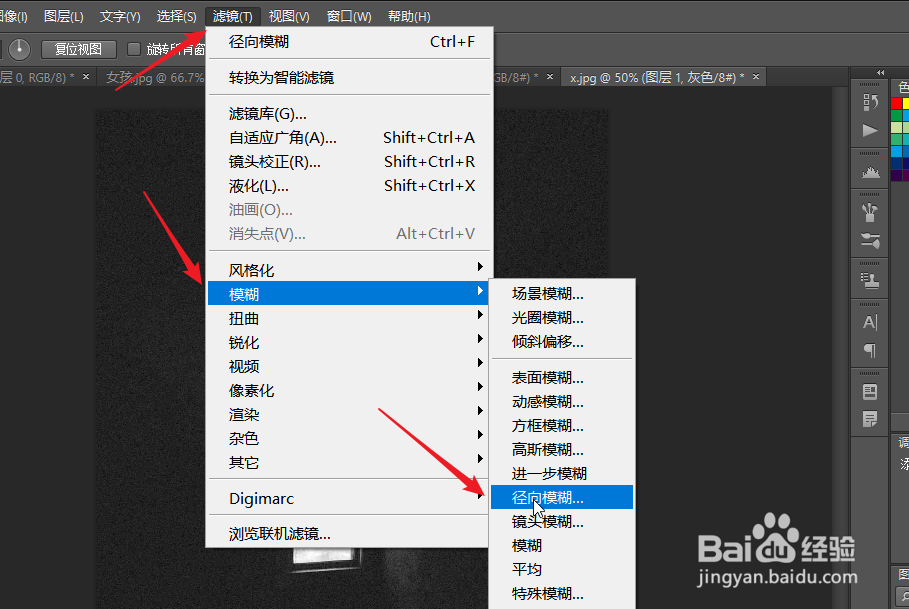909x609 pixels.
Task: Open the Histogram panel icon
Action: 870,173
